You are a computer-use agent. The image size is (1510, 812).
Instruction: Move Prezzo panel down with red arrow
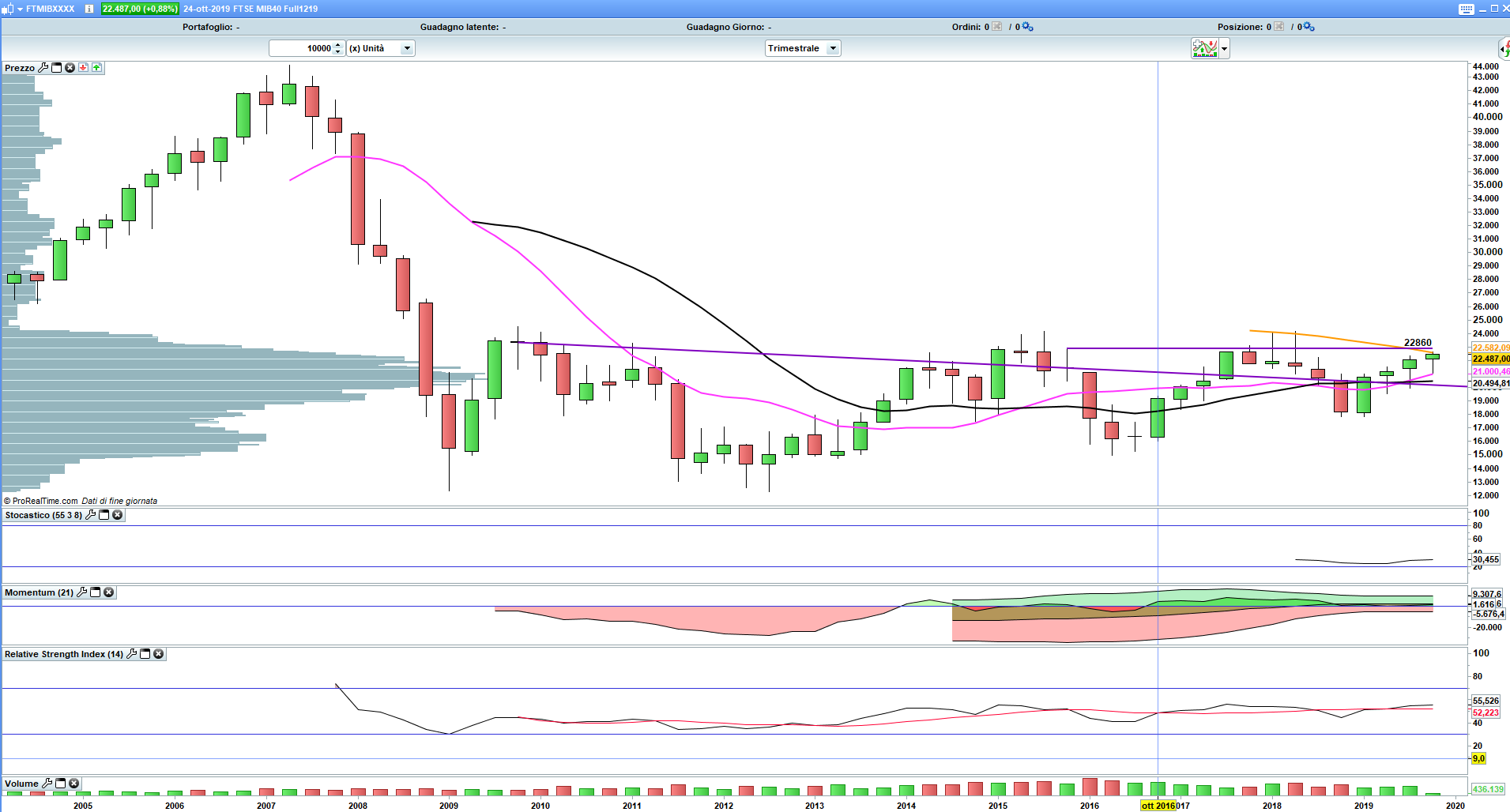pyautogui.click(x=83, y=68)
